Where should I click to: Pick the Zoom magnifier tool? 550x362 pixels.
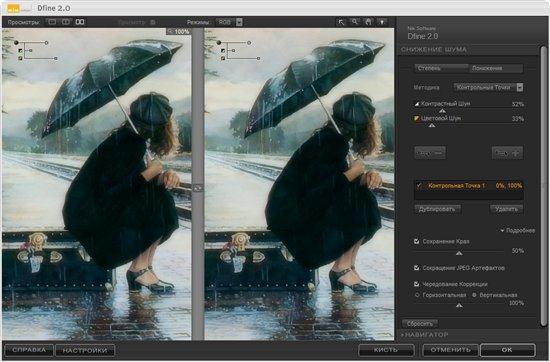pyautogui.click(x=355, y=22)
